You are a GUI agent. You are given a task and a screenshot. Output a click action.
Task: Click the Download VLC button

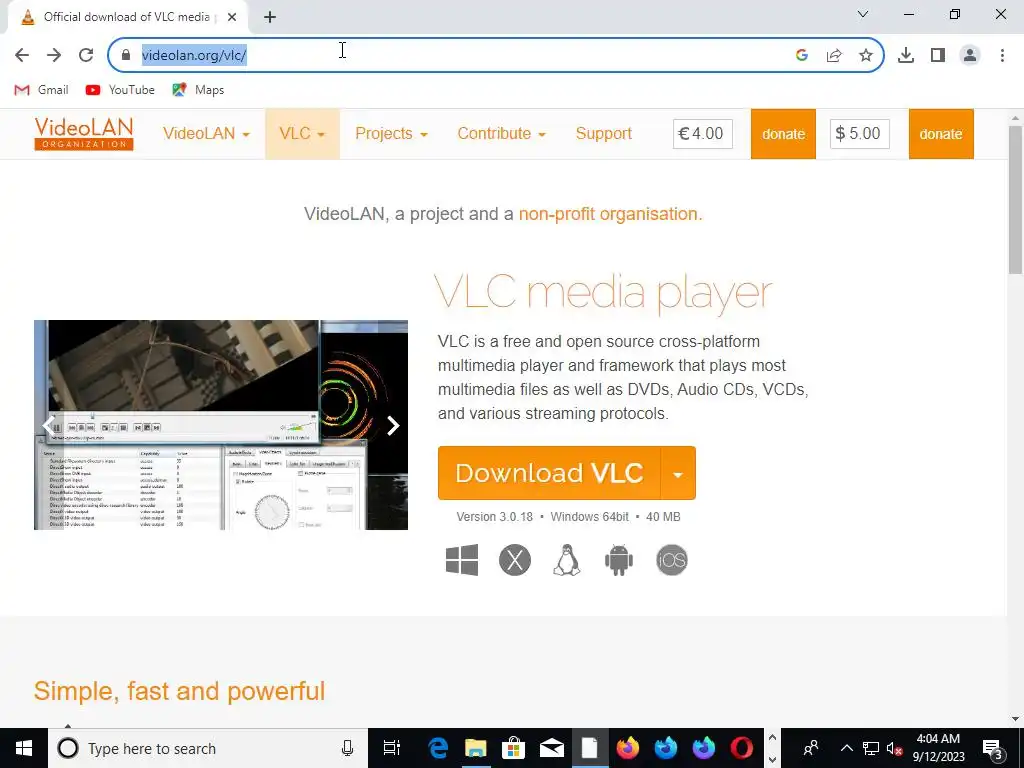549,473
